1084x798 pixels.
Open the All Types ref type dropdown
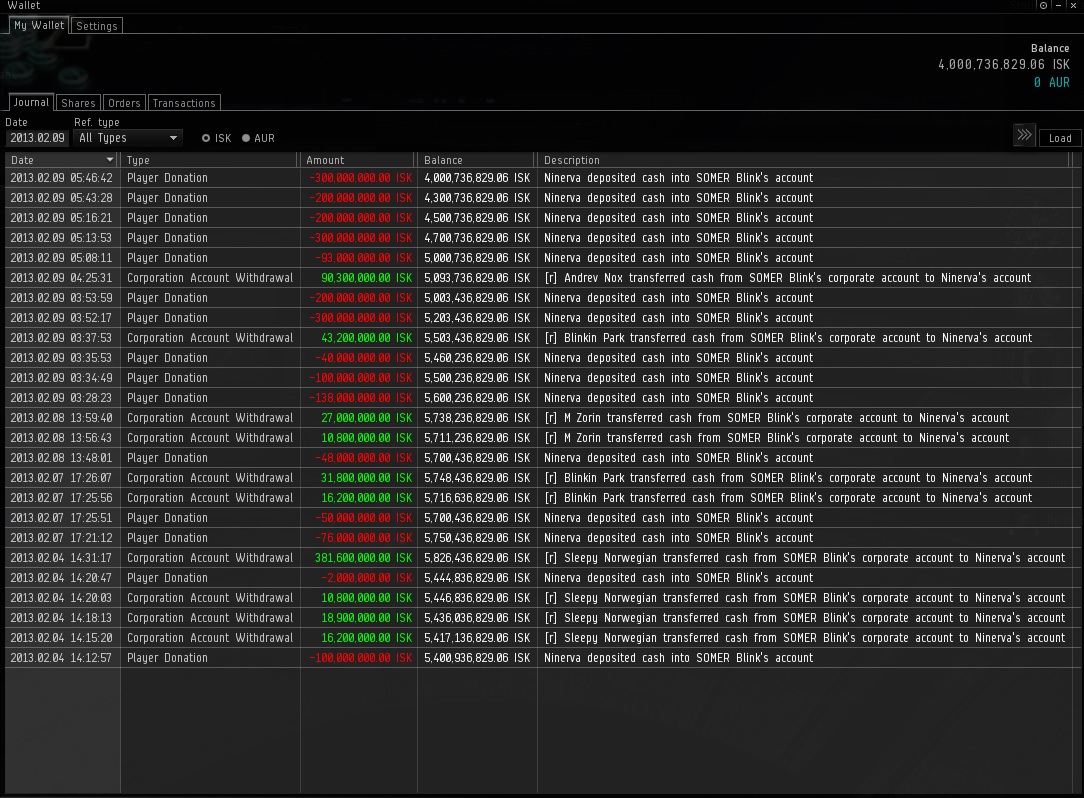[128, 138]
